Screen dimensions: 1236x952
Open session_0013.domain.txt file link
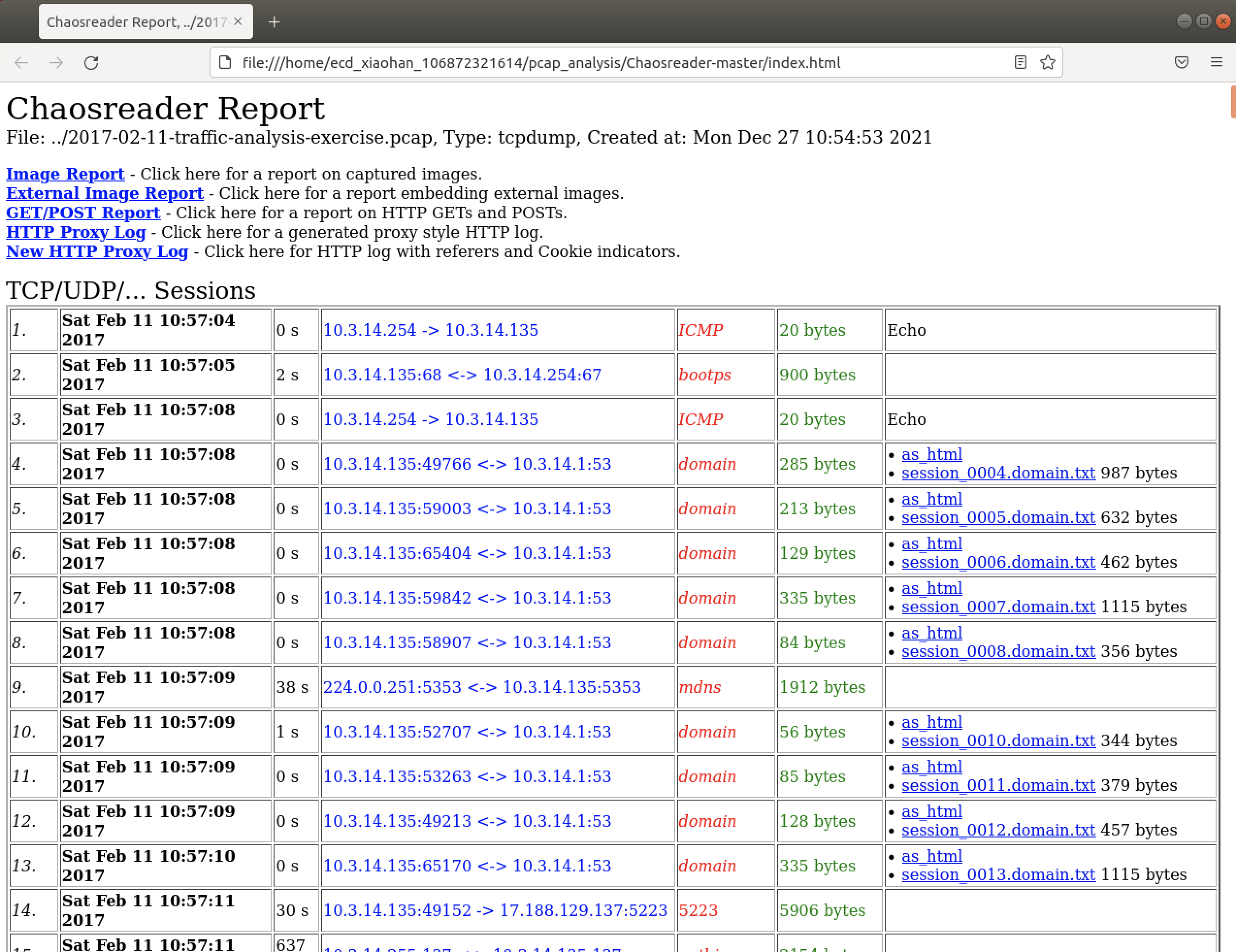pos(998,876)
